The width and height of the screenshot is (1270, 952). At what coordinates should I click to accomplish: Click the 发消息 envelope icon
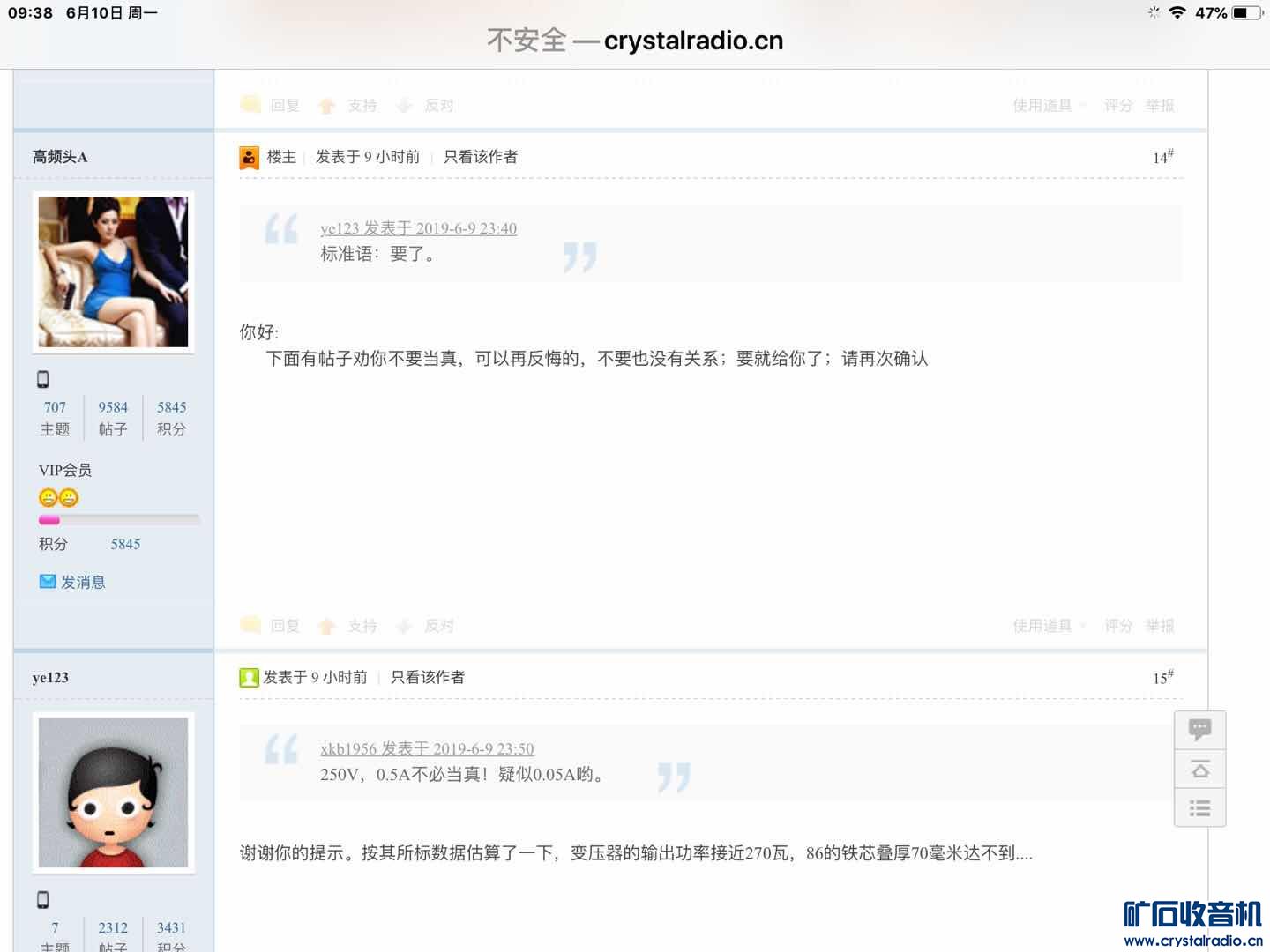click(48, 582)
